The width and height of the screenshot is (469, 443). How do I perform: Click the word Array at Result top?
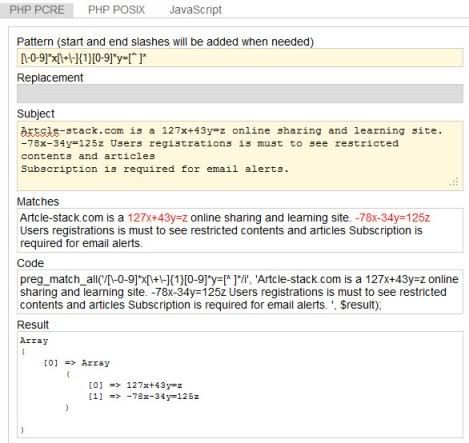point(34,341)
